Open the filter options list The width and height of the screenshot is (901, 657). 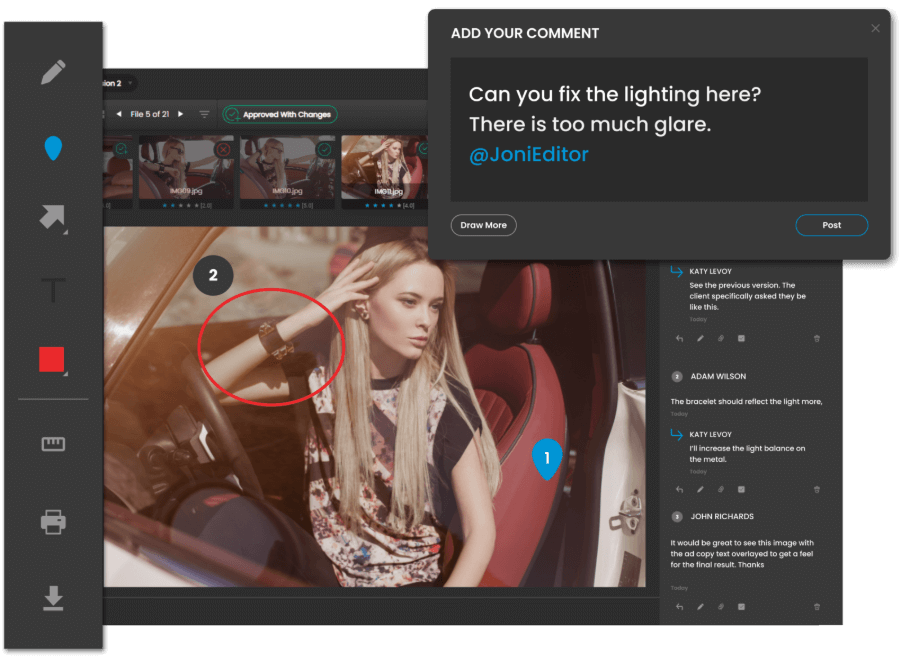[204, 114]
